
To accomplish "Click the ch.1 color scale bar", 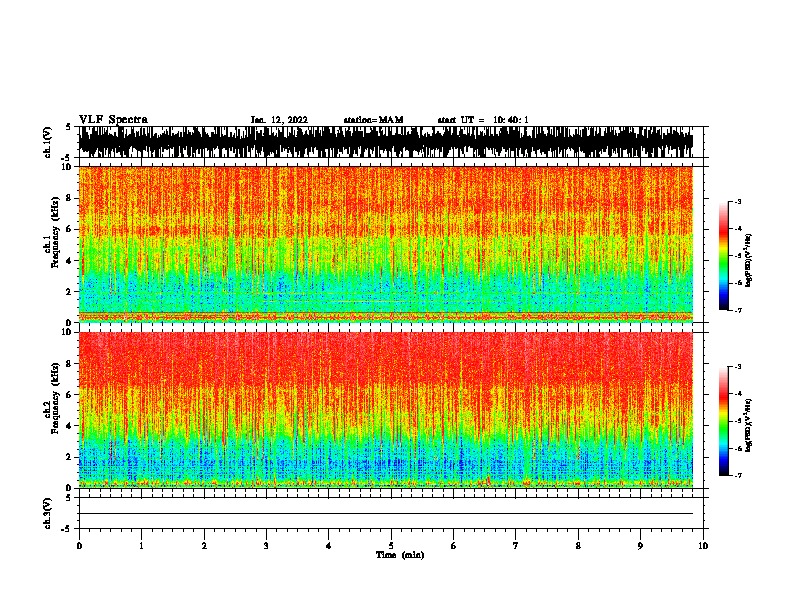I will tap(723, 256).
